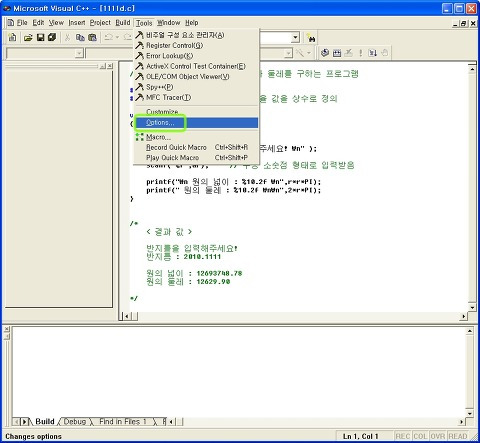Select the Macro... menu entry
This screenshot has height=443, width=480.
point(196,137)
